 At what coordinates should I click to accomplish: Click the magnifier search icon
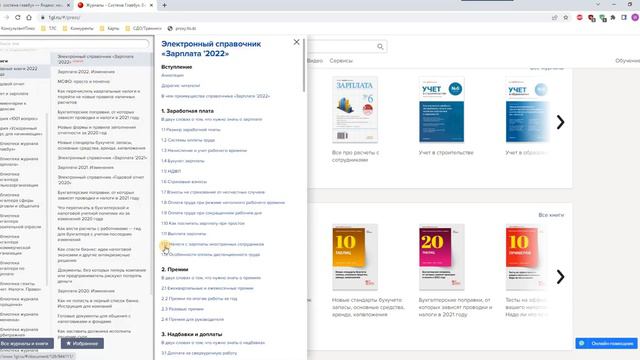pos(380,47)
